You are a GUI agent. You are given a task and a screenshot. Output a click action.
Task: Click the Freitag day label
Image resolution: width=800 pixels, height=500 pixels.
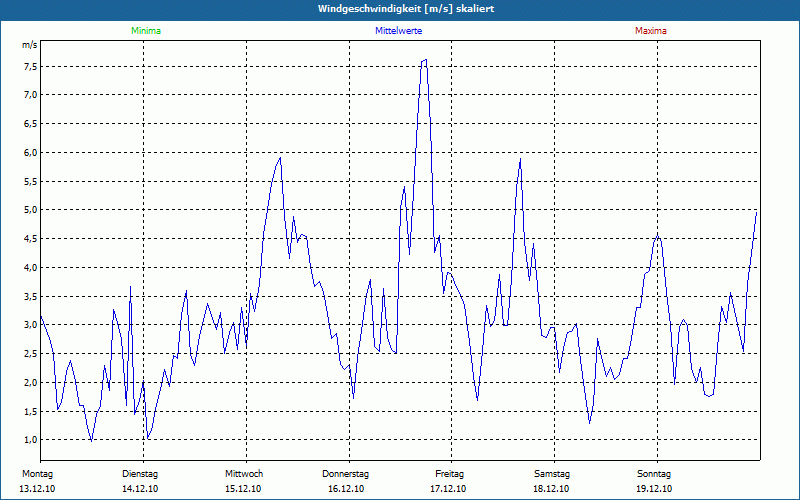click(449, 474)
